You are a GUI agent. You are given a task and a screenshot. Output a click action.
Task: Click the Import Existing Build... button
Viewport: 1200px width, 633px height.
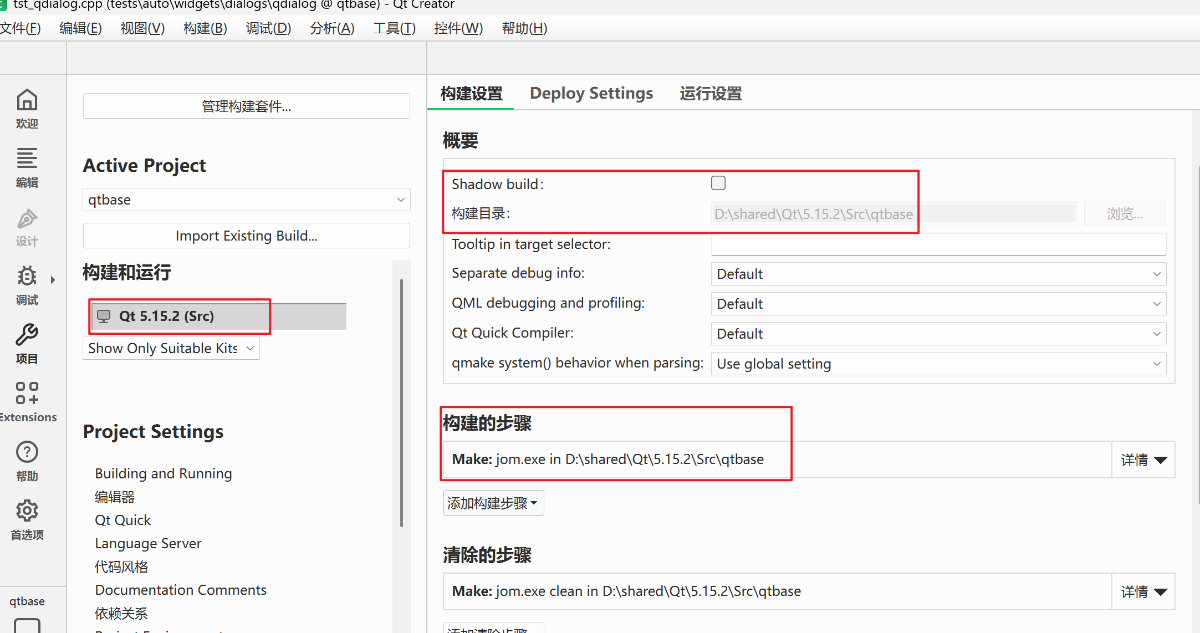pyautogui.click(x=246, y=236)
